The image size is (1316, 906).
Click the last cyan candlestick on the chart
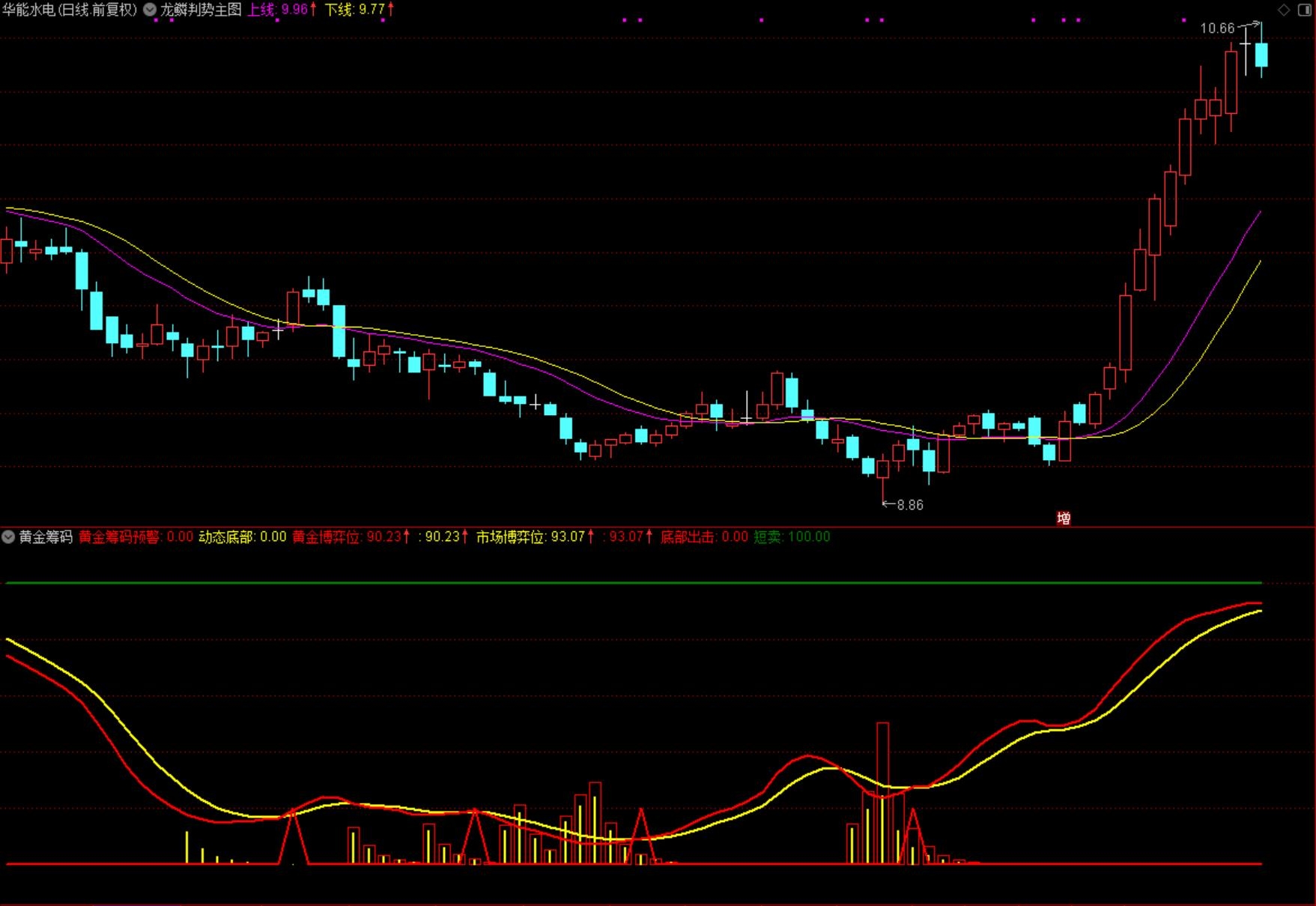point(1261,55)
